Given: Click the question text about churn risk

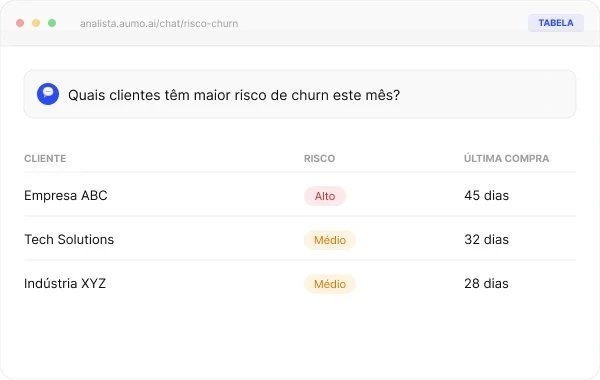Looking at the screenshot, I should (234, 95).
